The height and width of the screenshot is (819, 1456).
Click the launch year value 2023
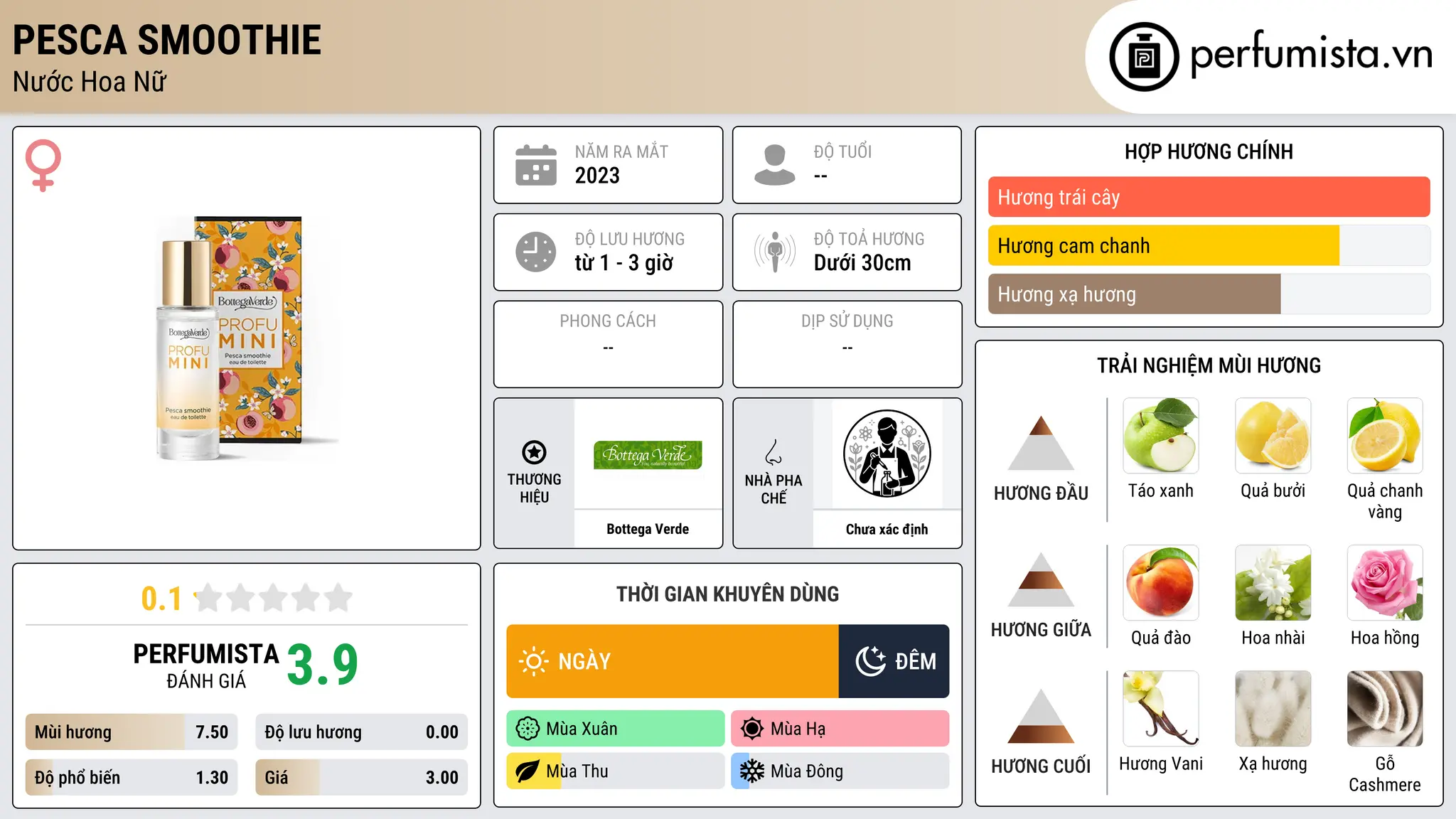pyautogui.click(x=597, y=176)
